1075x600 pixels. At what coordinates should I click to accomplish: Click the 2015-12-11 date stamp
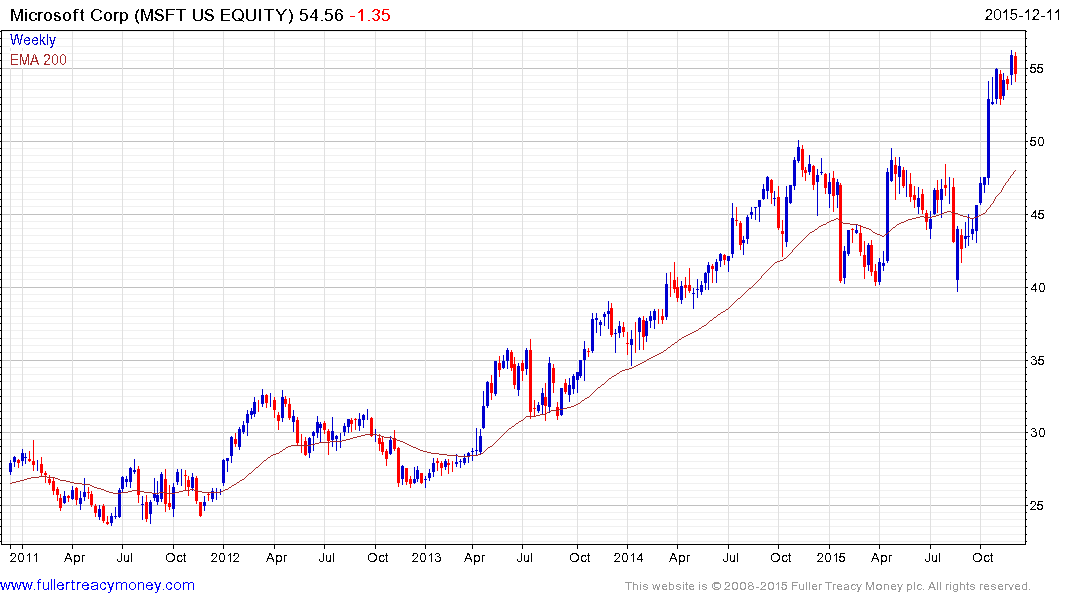coord(1027,16)
